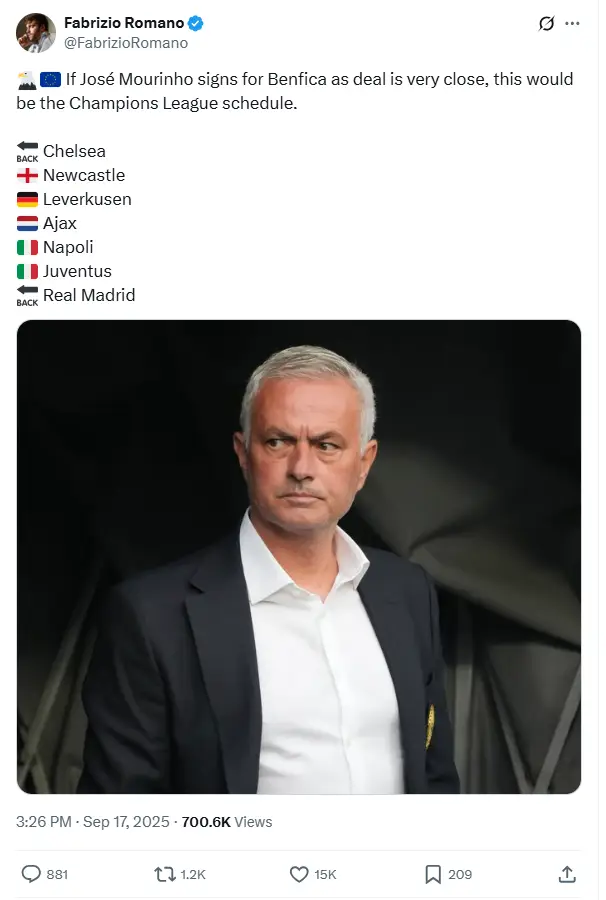Open the three-dot more options menu
Viewport: 606px width, 900px height.
[x=572, y=24]
